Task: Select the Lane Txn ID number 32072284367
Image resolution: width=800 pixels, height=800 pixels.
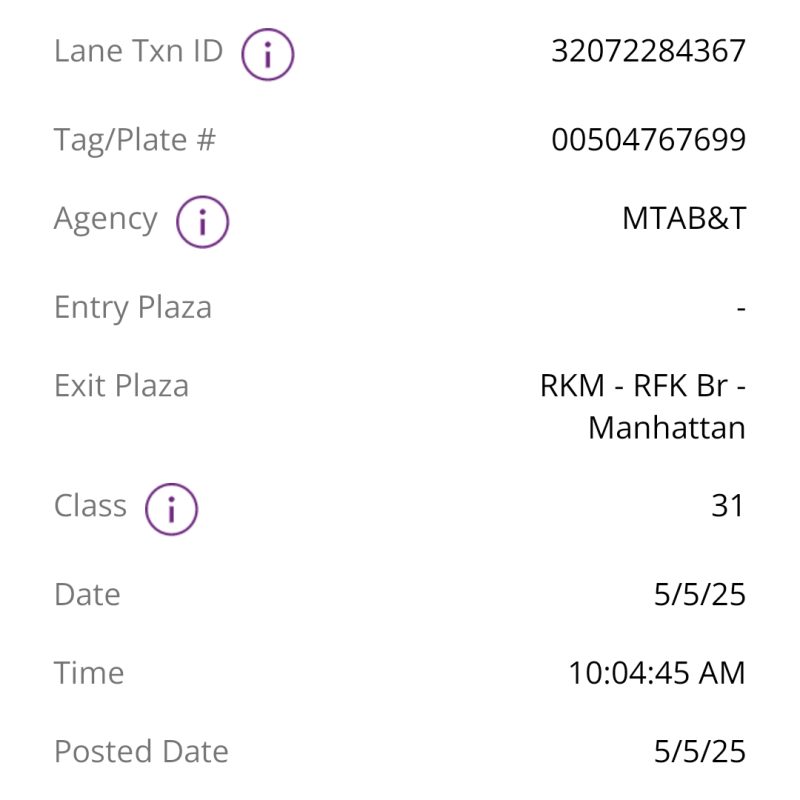Action: (648, 51)
